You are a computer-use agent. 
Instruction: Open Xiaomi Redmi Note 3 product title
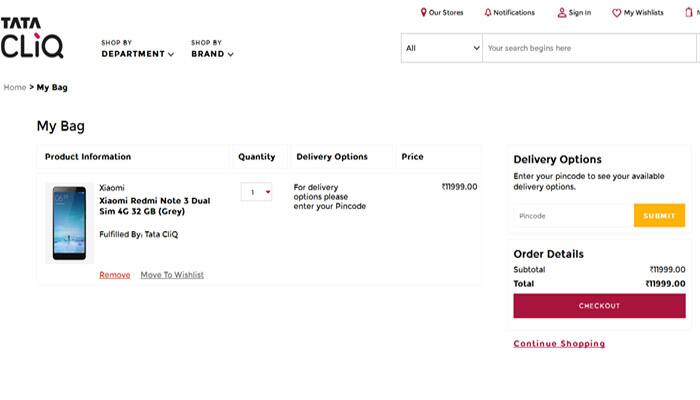click(154, 206)
